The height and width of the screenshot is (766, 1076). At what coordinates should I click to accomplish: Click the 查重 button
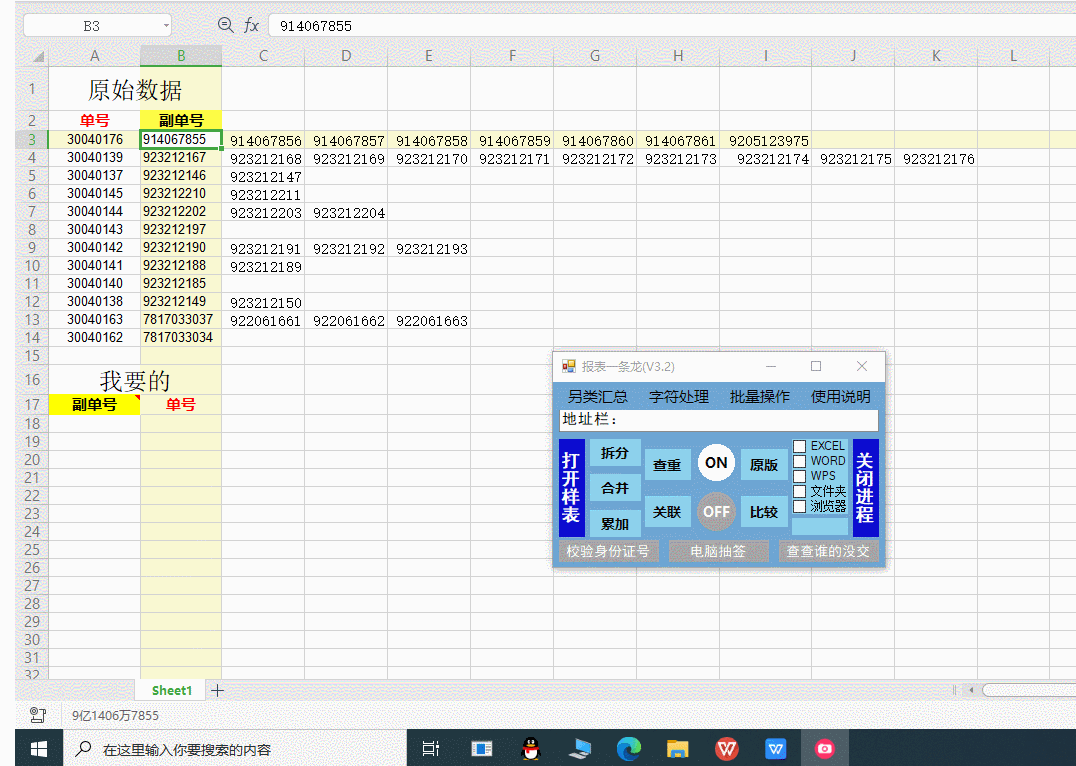click(667, 465)
